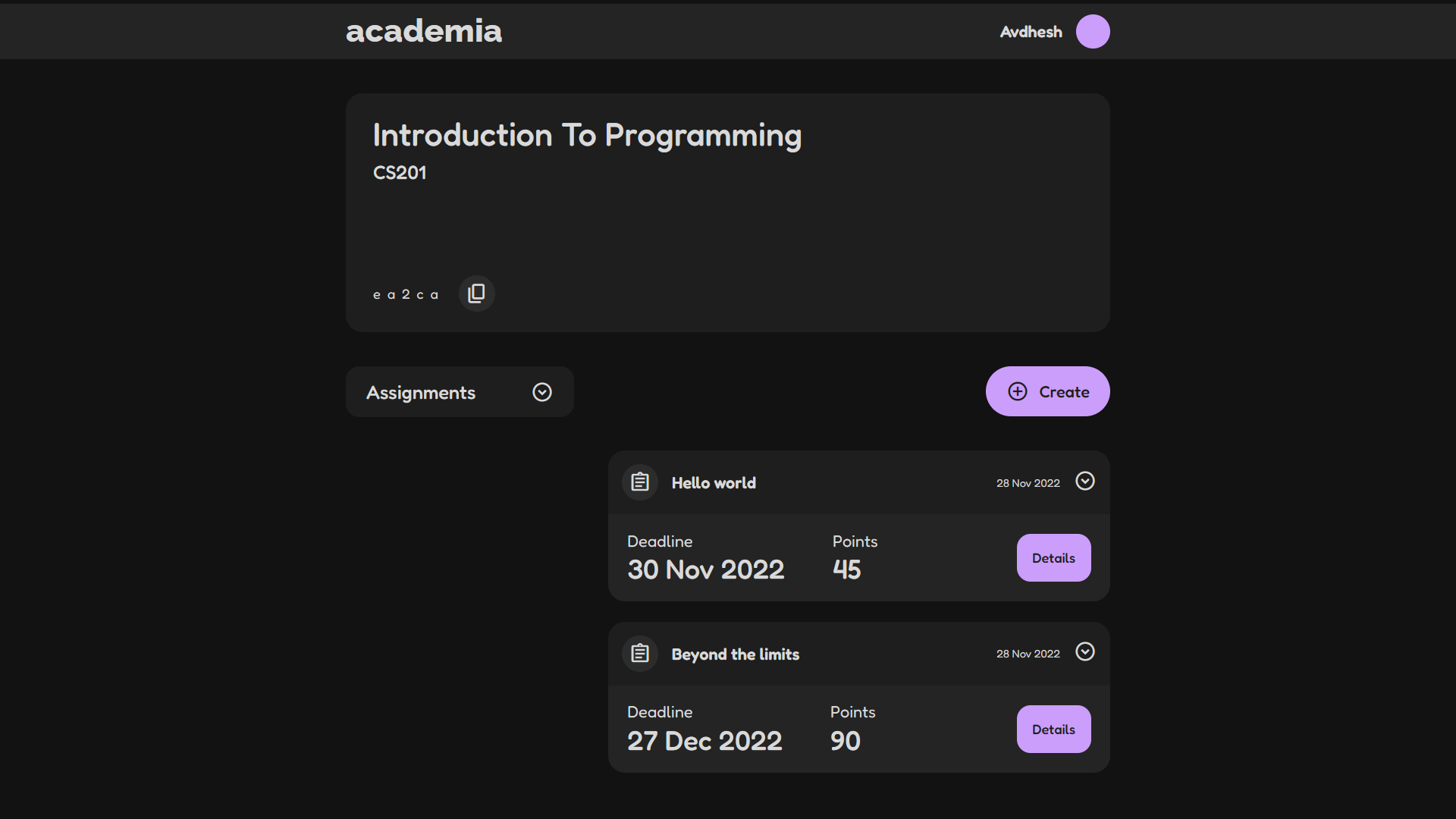Click the plus icon in Create button
Image resolution: width=1456 pixels, height=819 pixels.
click(x=1018, y=391)
